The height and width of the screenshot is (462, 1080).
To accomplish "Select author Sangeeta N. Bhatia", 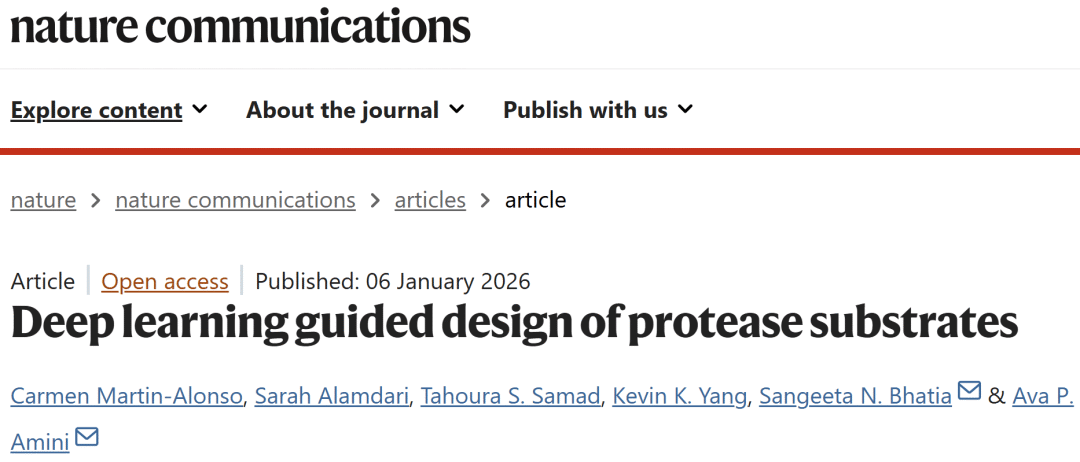I will pos(855,396).
